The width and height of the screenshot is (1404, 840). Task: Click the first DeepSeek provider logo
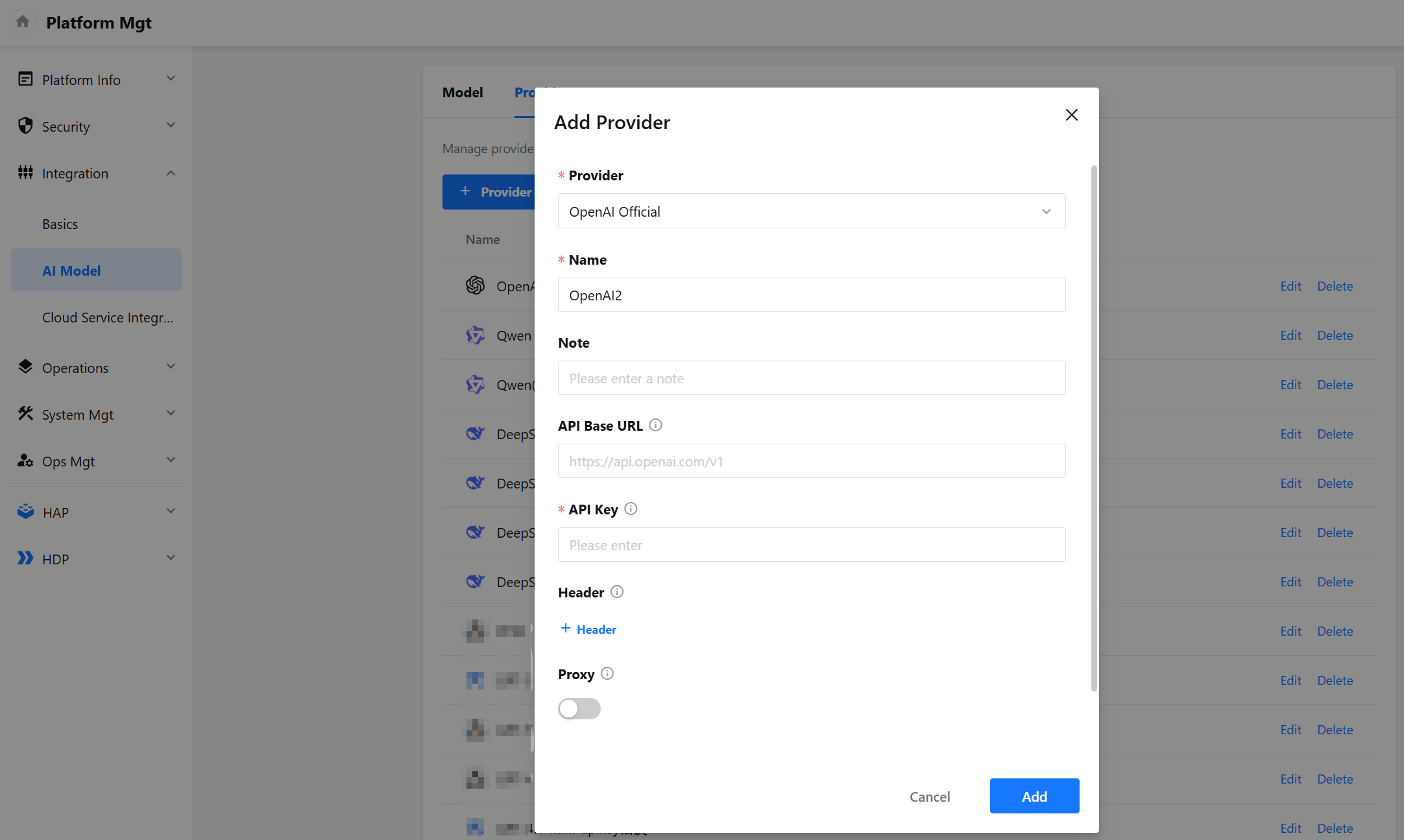click(x=475, y=433)
